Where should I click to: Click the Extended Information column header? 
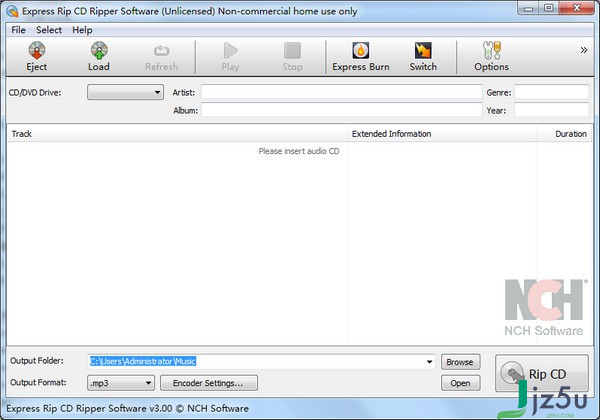click(442, 134)
